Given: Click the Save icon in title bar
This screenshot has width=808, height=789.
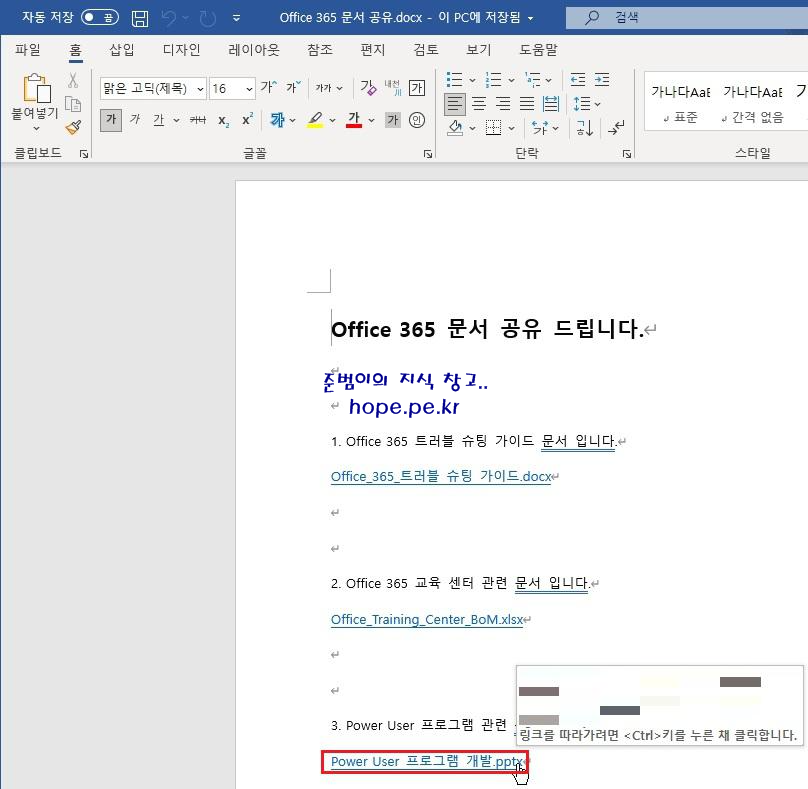Looking at the screenshot, I should pos(140,18).
